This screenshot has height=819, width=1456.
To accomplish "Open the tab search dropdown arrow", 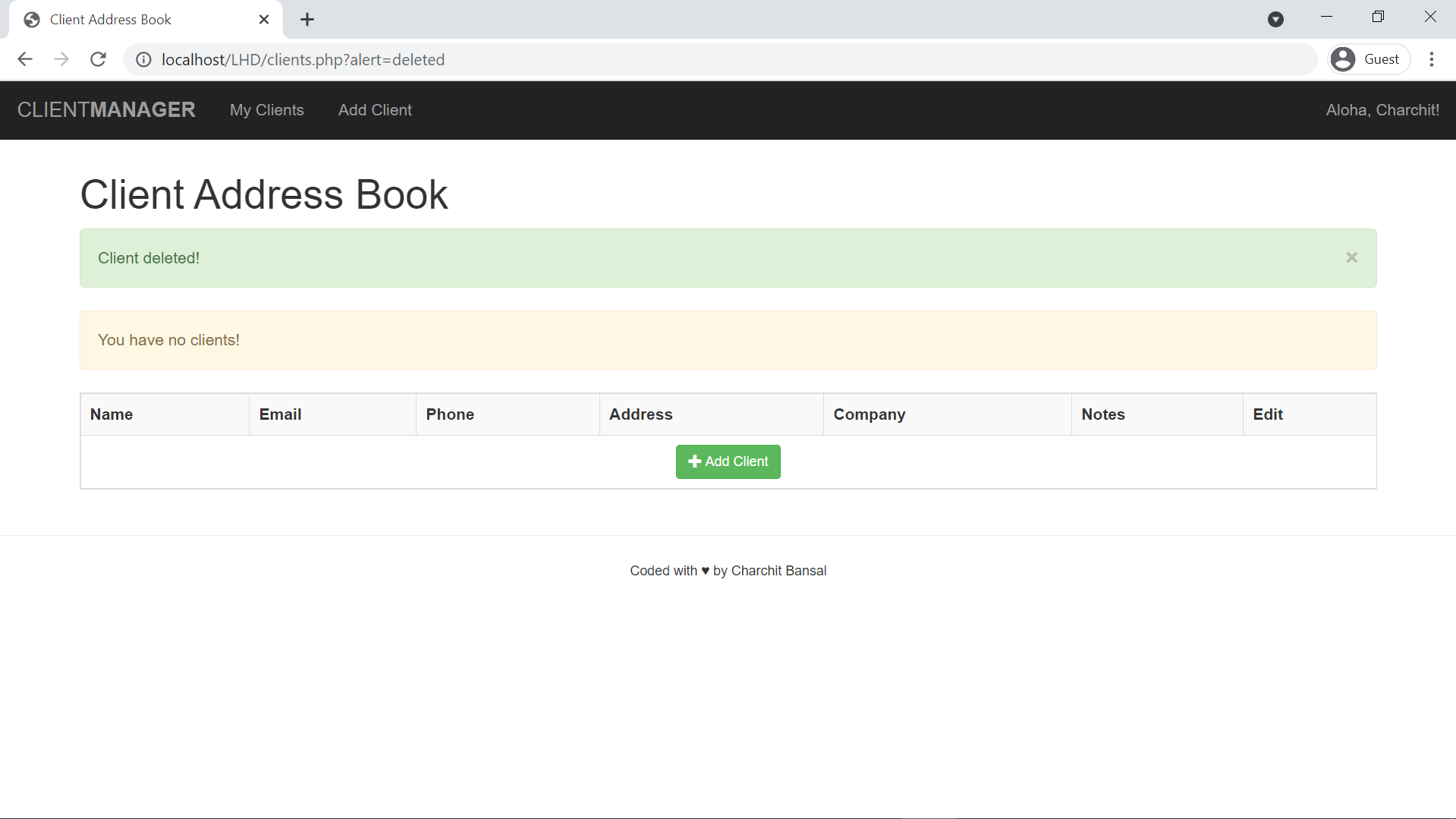I will (x=1275, y=20).
